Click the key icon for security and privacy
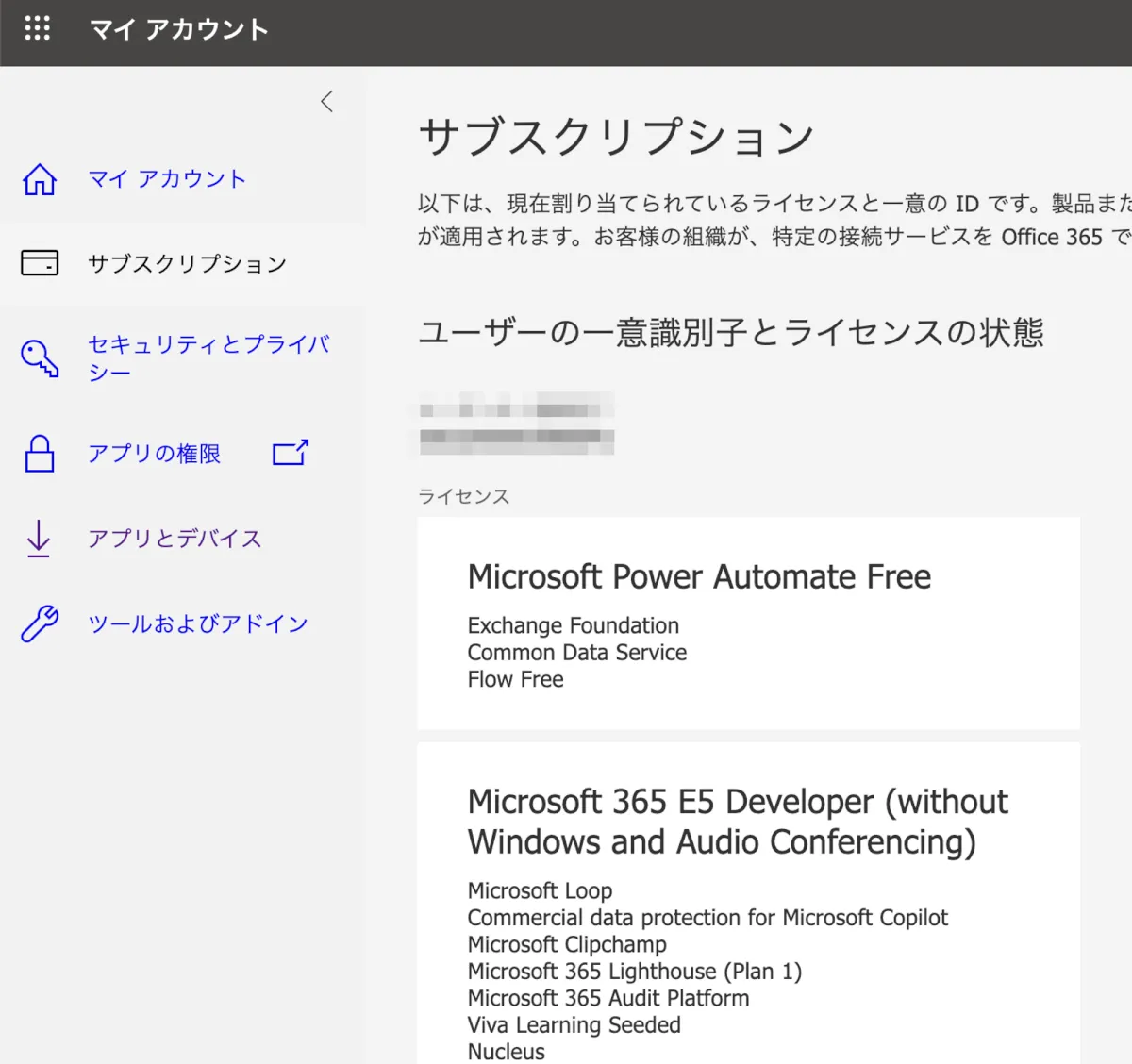This screenshot has width=1132, height=1064. 40,358
